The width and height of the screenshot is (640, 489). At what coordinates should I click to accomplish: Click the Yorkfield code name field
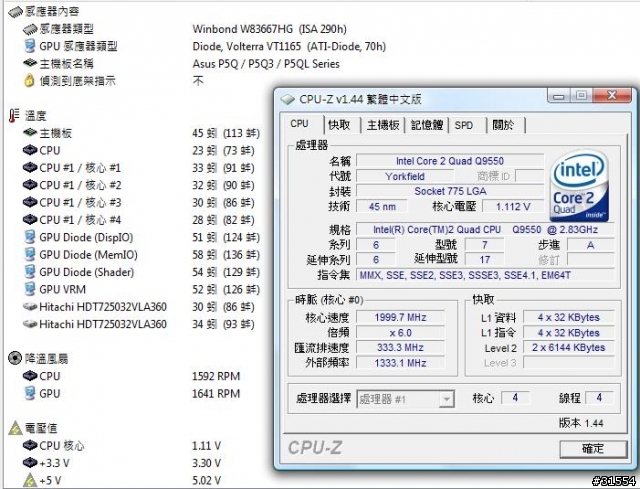point(405,176)
